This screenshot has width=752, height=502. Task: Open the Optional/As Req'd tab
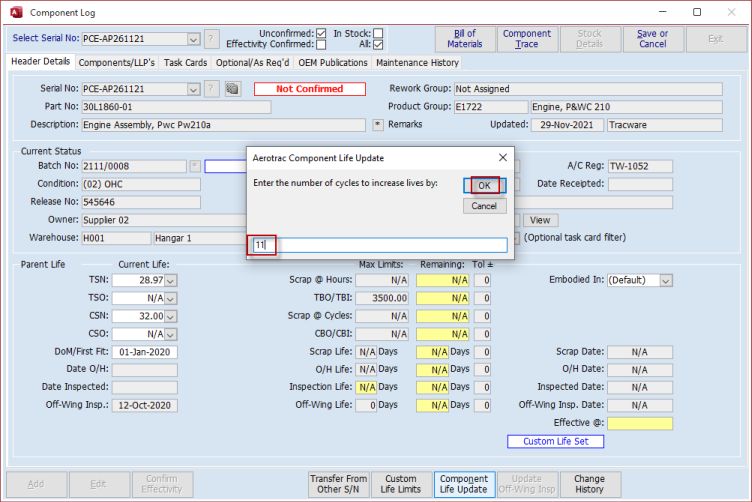point(252,63)
